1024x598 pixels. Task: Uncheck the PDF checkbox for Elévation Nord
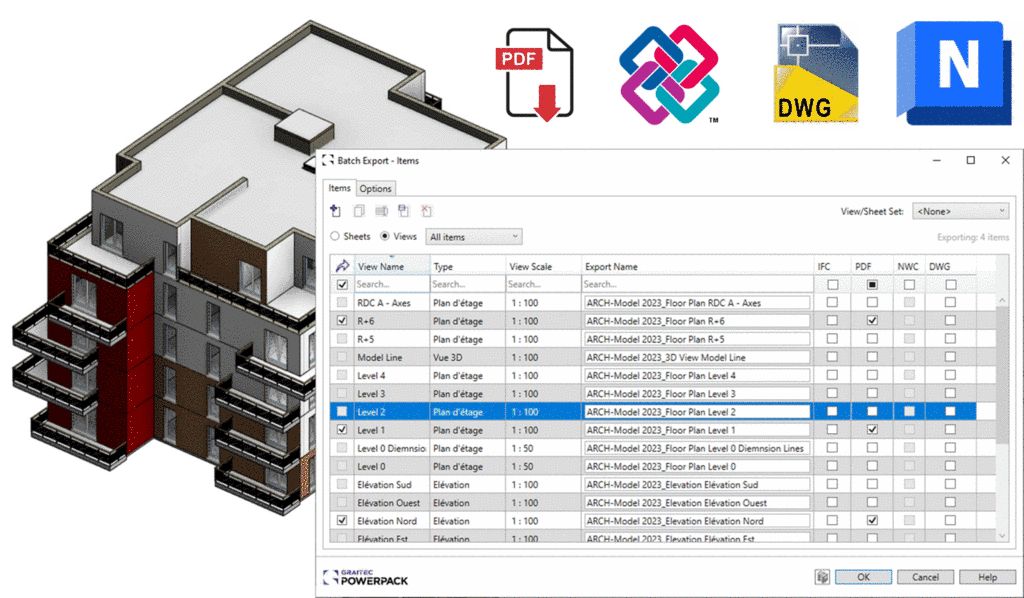pyautogui.click(x=872, y=520)
